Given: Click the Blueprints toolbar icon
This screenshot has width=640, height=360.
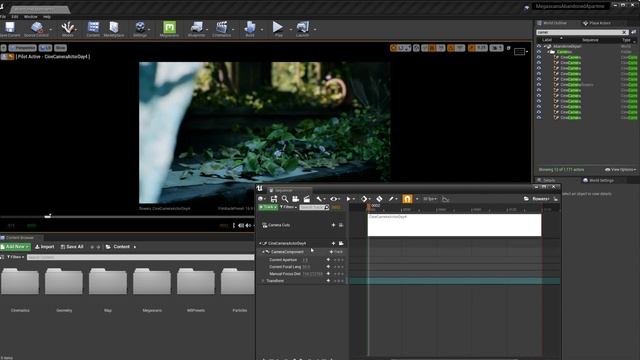Looking at the screenshot, I should (x=197, y=28).
